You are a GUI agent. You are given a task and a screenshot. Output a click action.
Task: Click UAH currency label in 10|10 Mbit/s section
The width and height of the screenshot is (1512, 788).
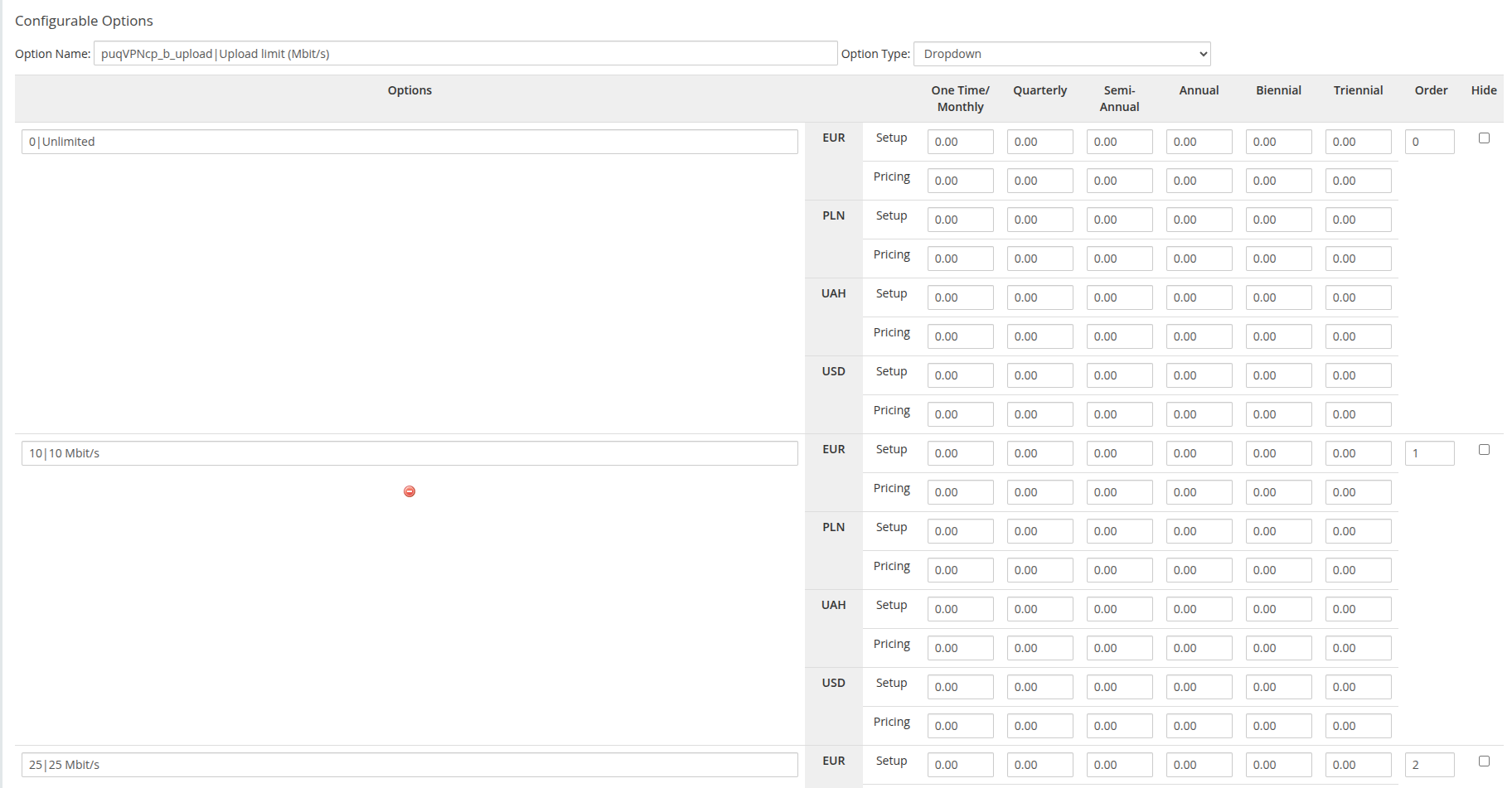[833, 605]
